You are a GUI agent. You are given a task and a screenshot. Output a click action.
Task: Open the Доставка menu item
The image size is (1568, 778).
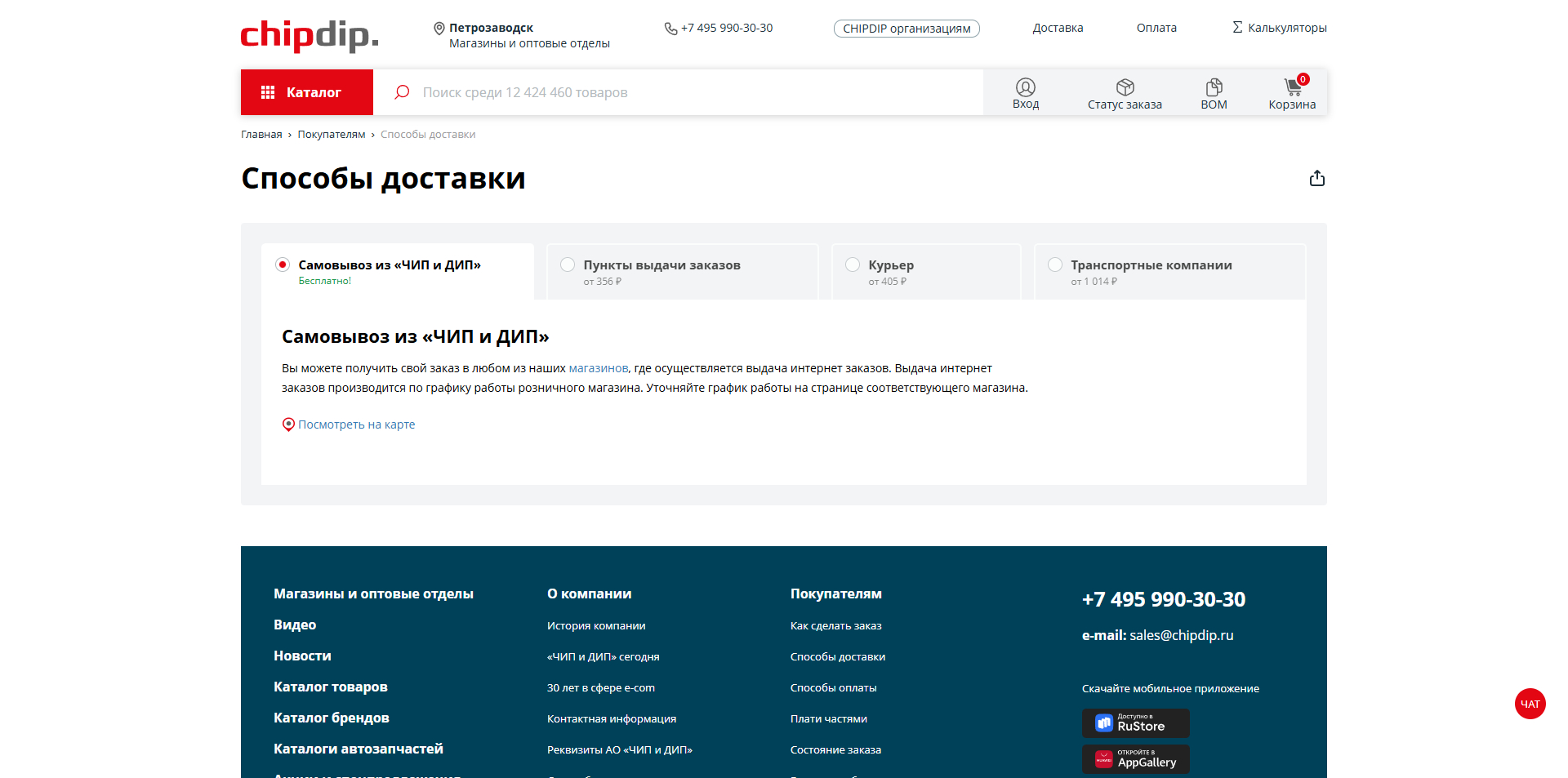tap(1058, 27)
